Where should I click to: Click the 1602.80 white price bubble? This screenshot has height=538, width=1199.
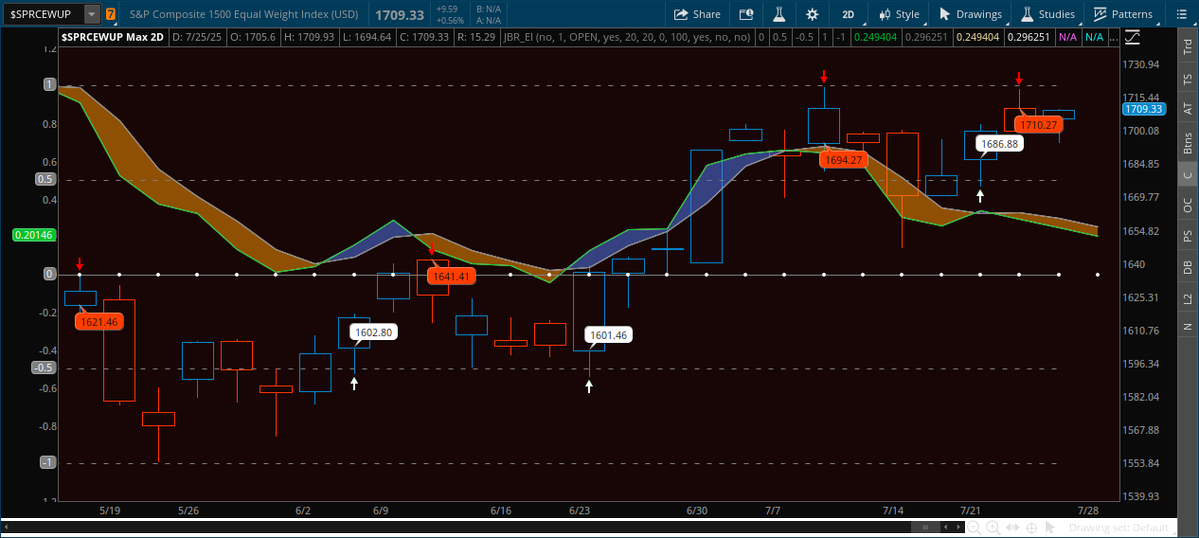tap(374, 332)
